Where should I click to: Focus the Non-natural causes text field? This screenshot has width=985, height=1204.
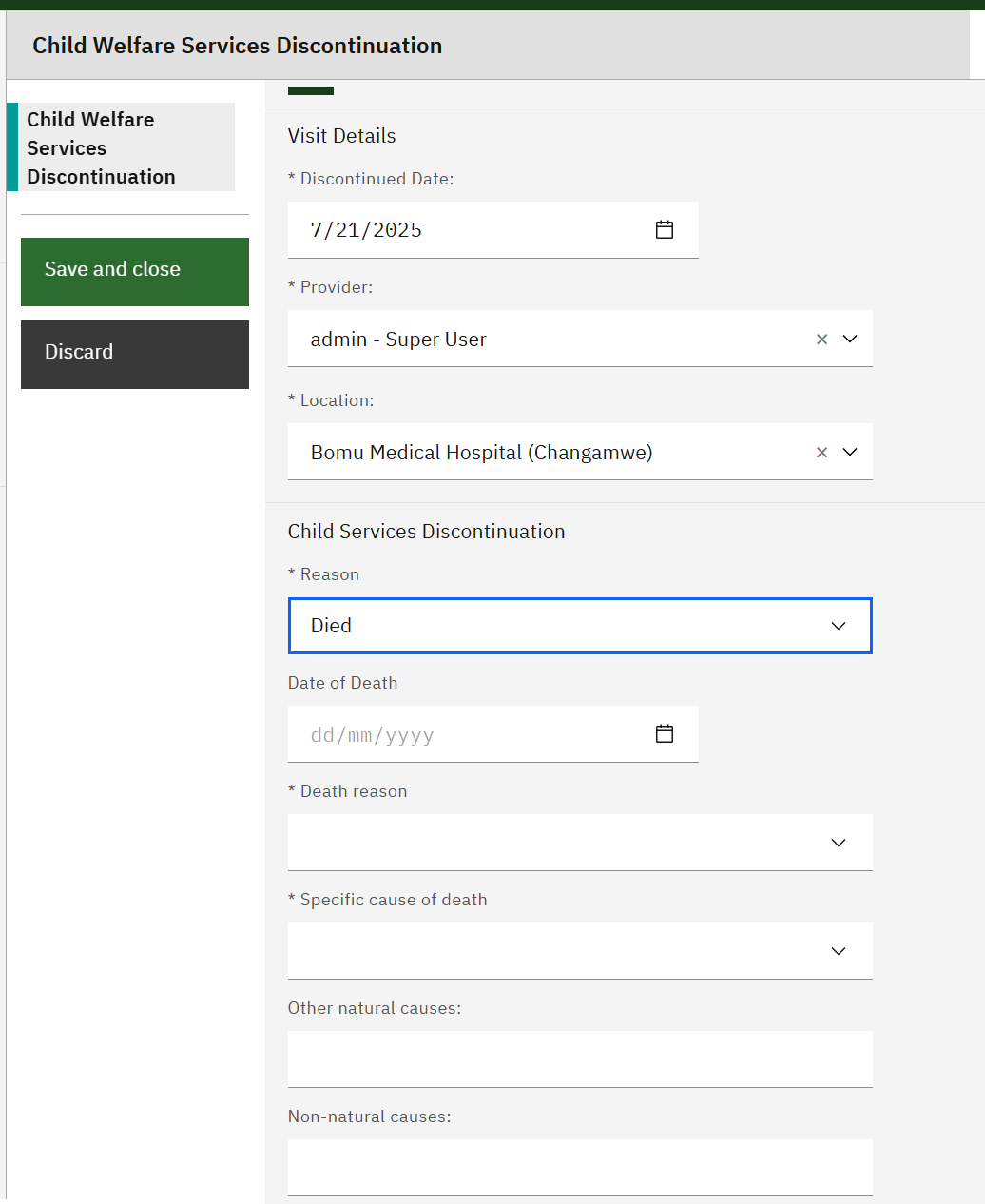(x=580, y=1168)
